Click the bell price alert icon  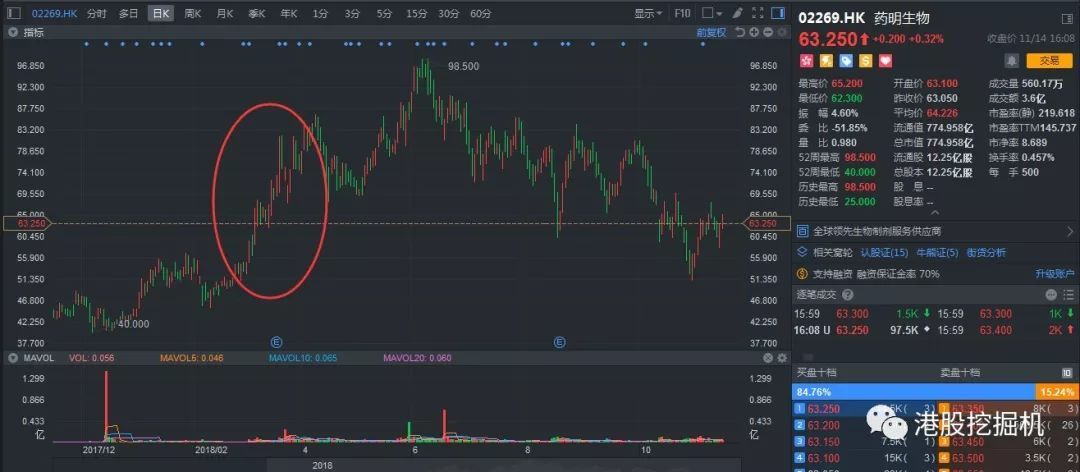pos(1012,61)
